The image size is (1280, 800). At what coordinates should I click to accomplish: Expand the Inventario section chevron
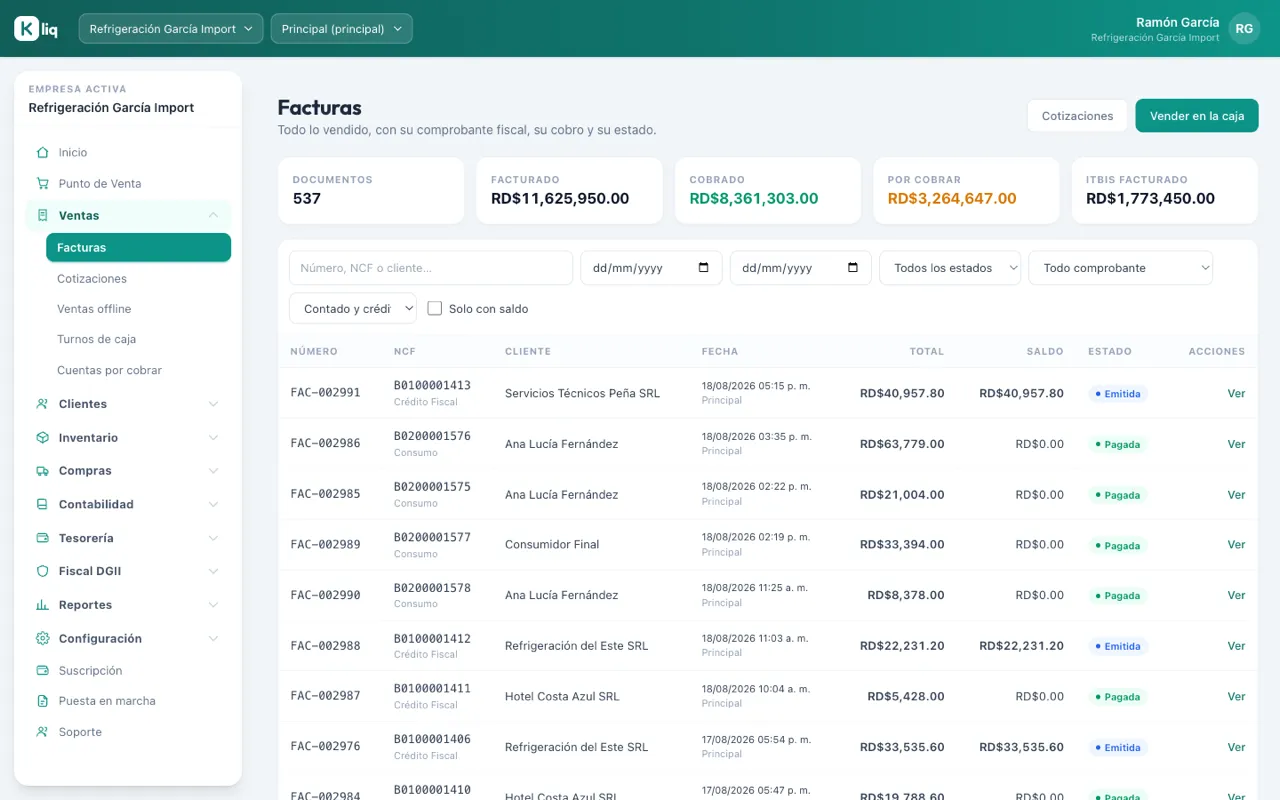point(213,438)
